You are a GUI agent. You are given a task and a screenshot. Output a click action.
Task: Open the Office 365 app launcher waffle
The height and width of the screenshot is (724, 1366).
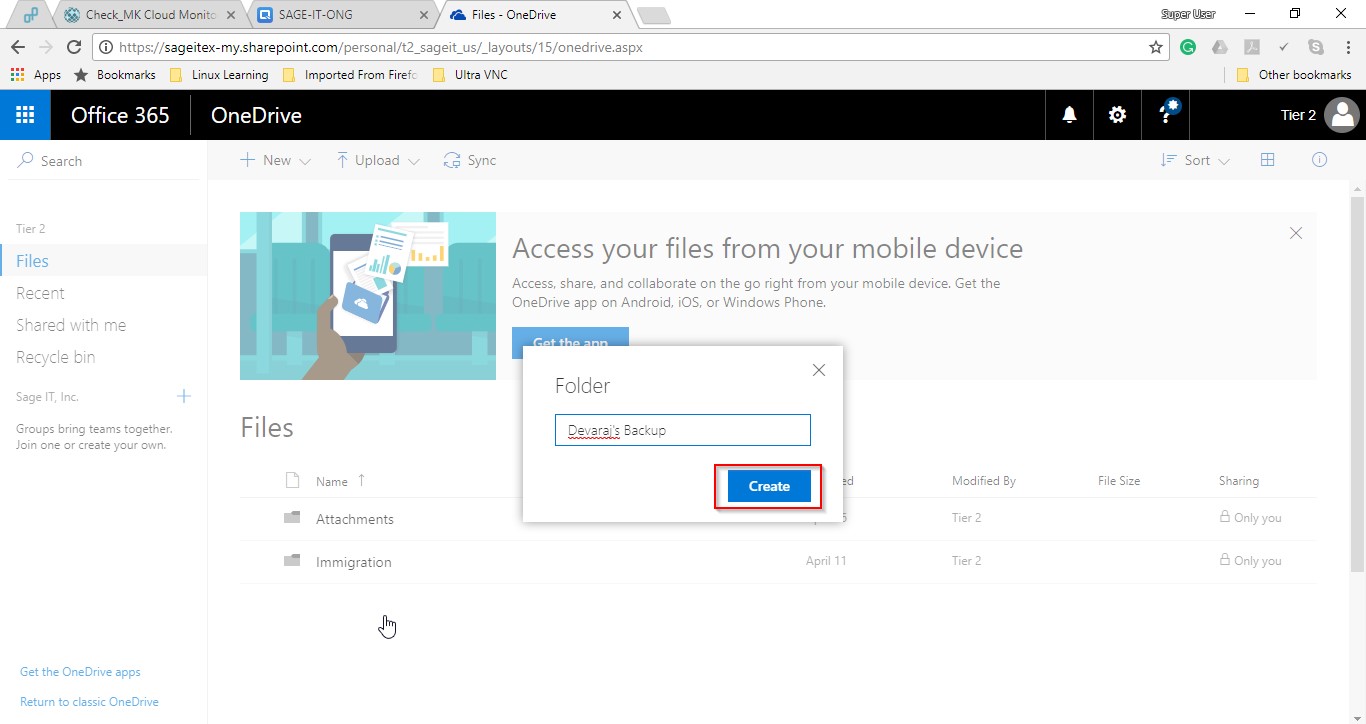25,115
